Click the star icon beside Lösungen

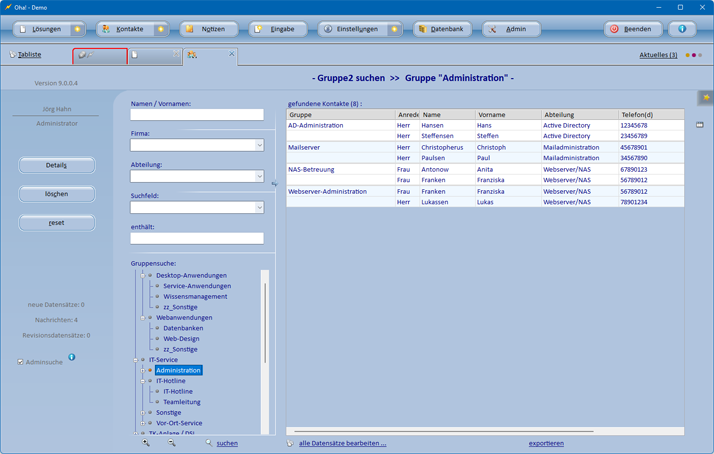(x=77, y=29)
